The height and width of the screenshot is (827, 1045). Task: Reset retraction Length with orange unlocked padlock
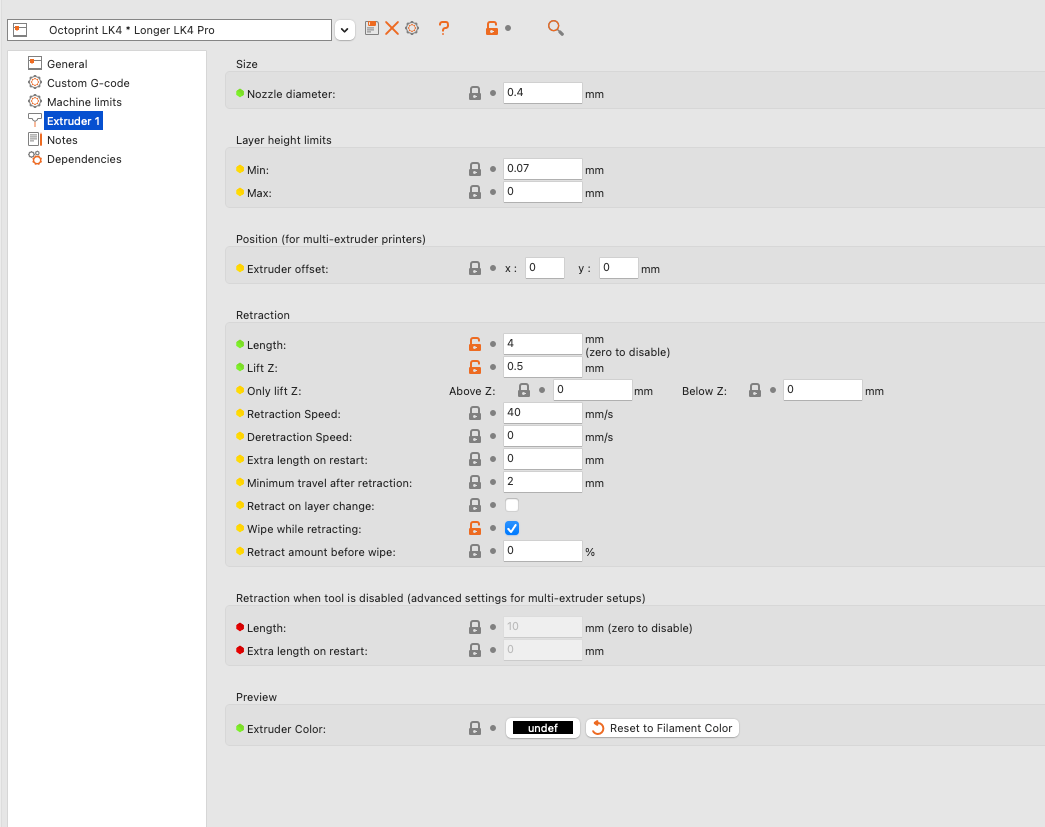475,344
